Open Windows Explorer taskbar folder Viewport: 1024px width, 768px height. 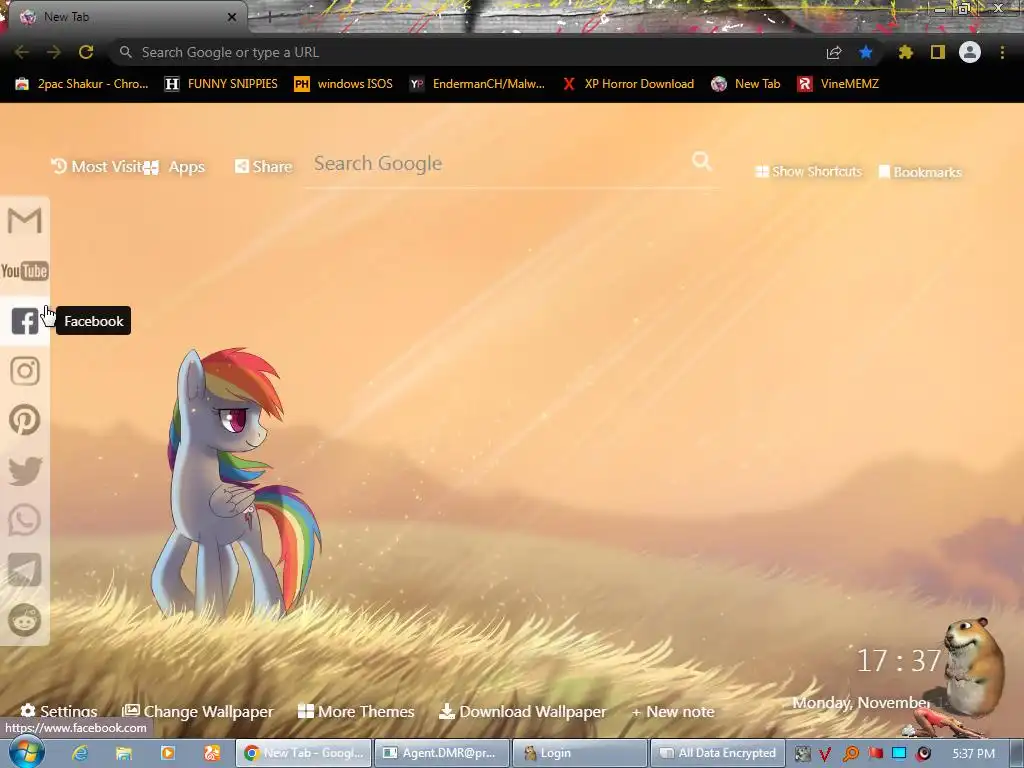[124, 753]
